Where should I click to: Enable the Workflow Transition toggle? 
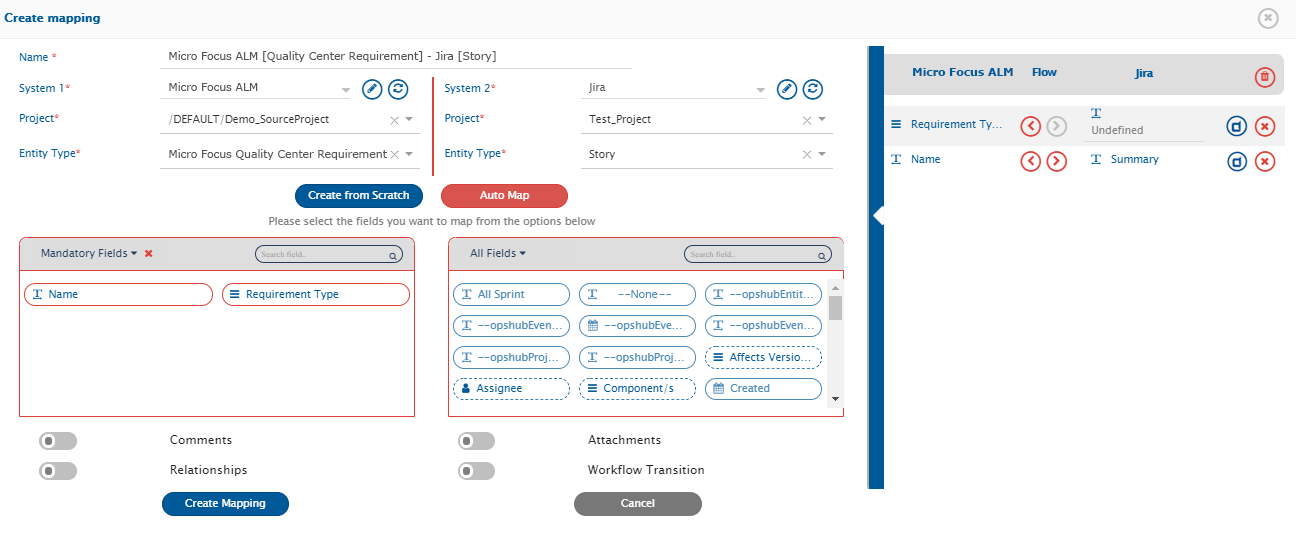(476, 471)
